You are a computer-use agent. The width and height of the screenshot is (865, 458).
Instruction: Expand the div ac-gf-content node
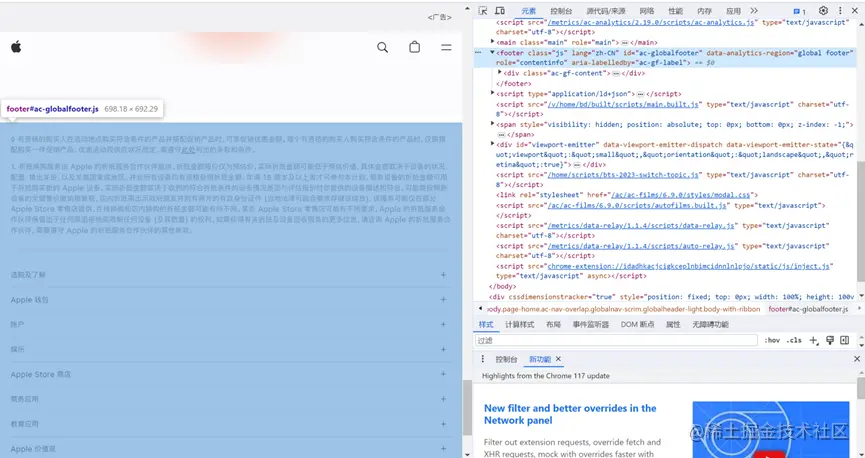(x=500, y=72)
